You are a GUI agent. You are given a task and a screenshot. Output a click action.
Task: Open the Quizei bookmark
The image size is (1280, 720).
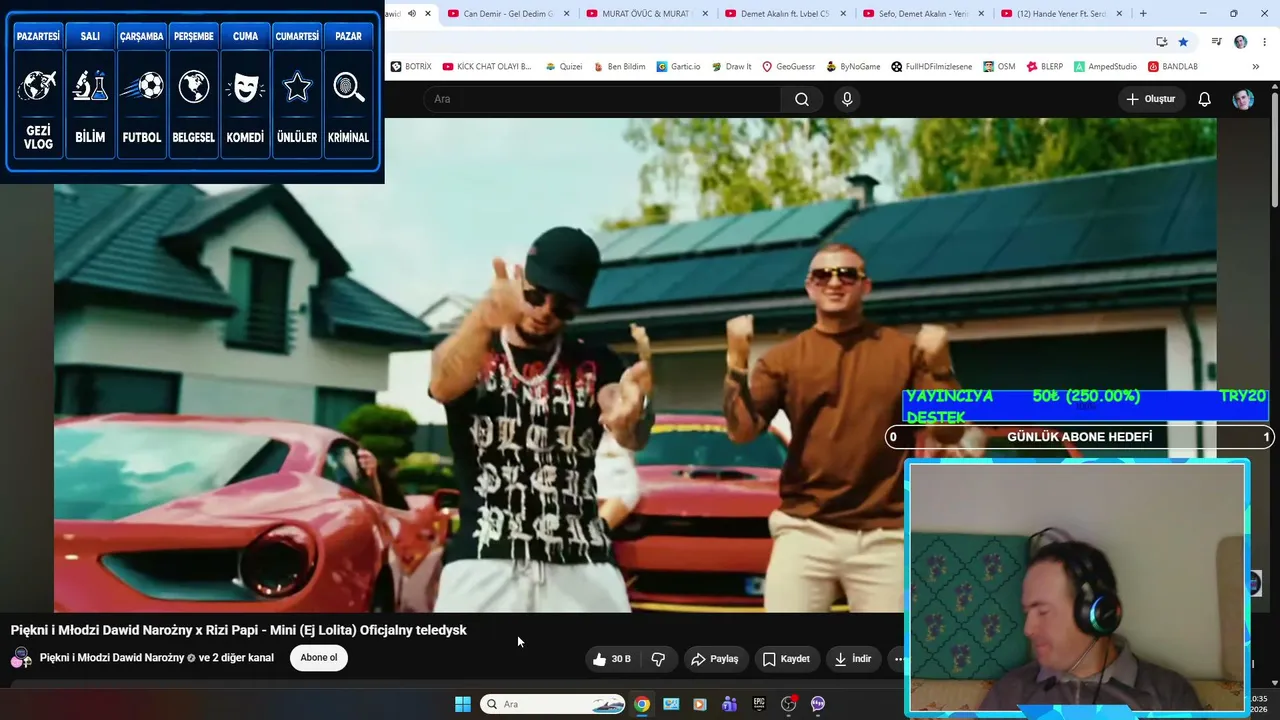(563, 67)
